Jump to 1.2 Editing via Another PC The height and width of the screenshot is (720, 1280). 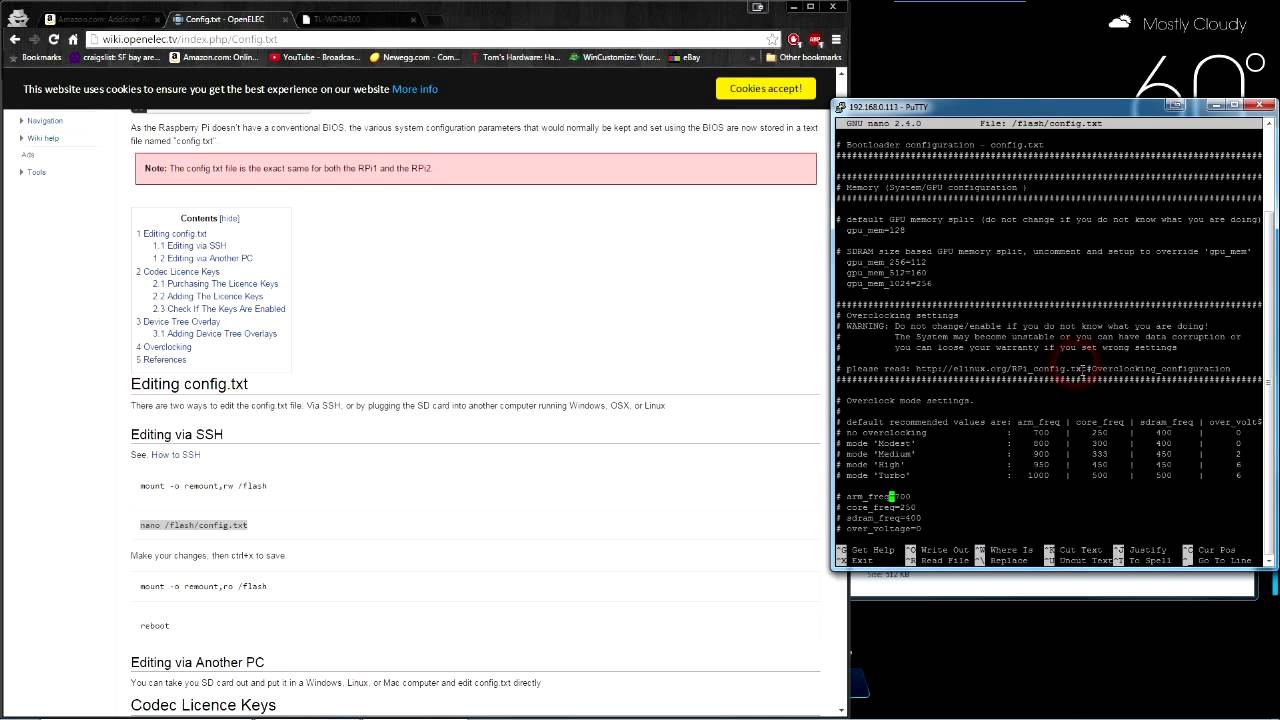click(x=203, y=258)
